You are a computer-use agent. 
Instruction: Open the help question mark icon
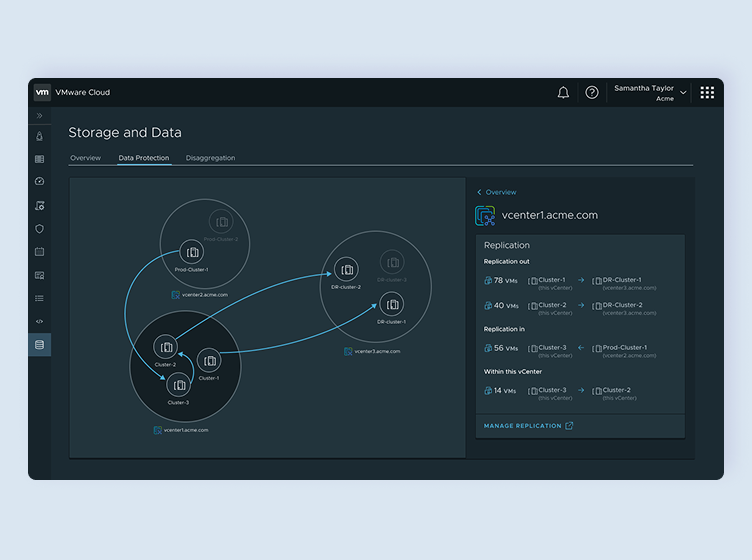[x=592, y=92]
